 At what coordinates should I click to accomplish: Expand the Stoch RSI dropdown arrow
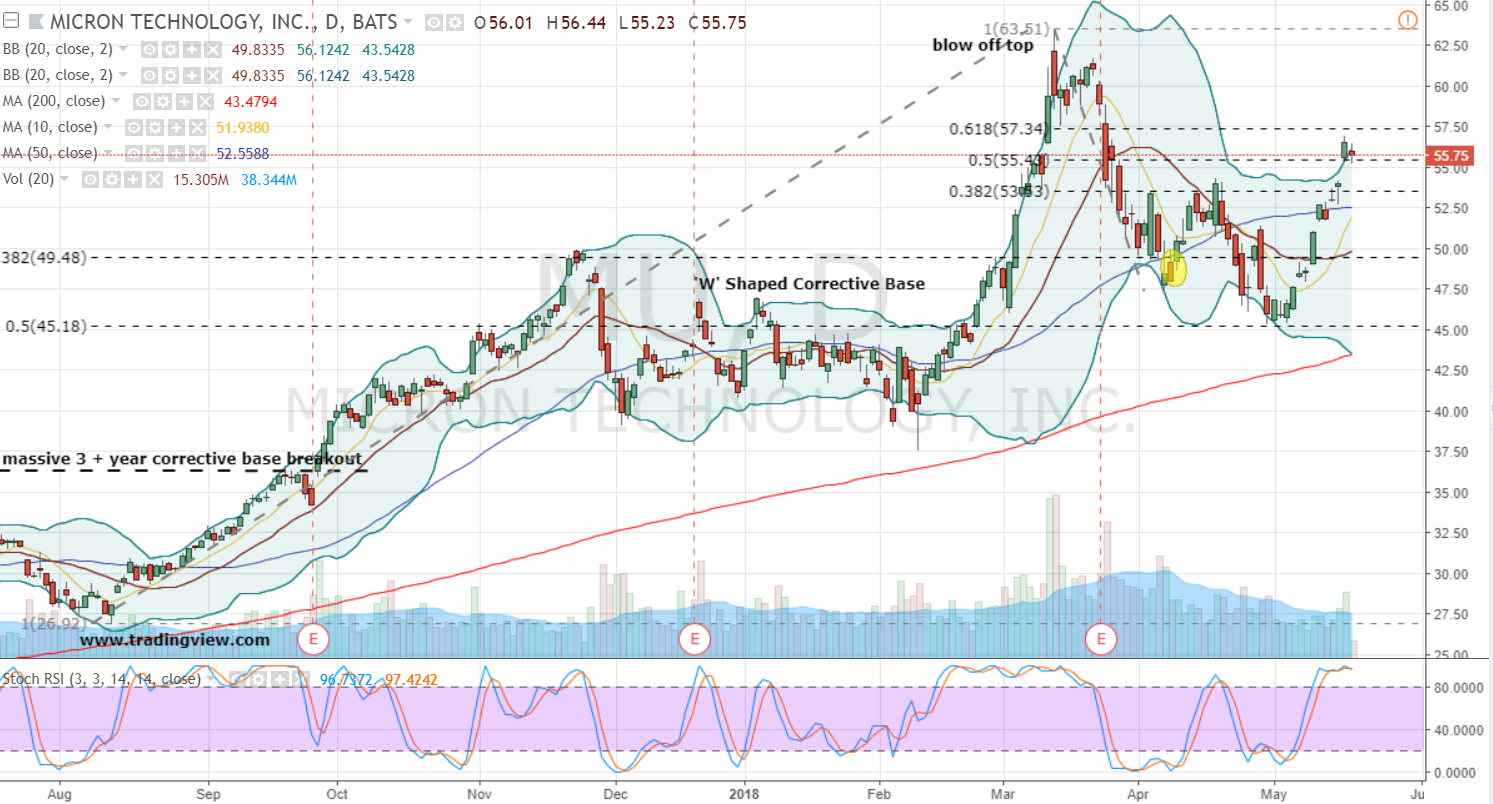[210, 679]
